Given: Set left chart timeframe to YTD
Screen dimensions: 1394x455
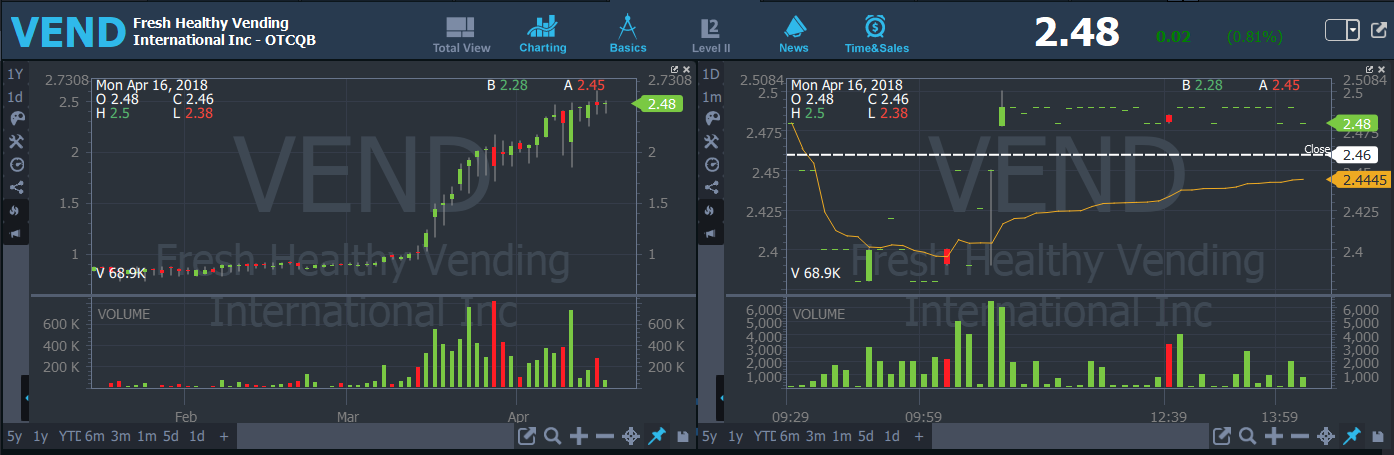Looking at the screenshot, I should point(68,436).
